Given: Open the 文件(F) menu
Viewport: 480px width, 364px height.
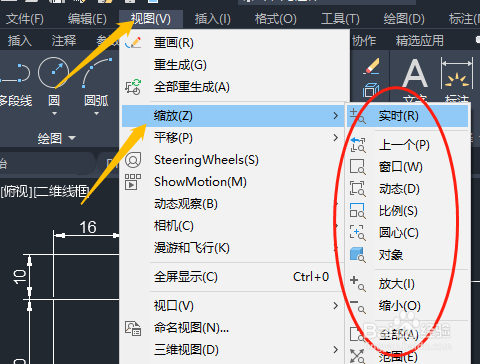Looking at the screenshot, I should (25, 19).
